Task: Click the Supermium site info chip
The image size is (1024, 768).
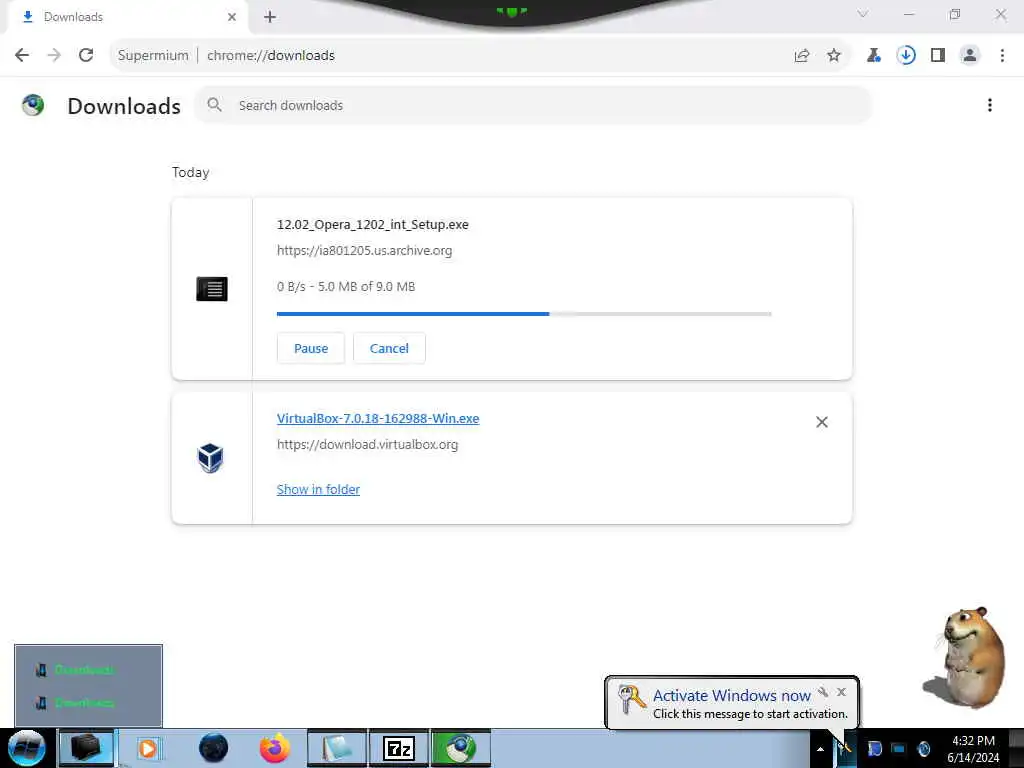Action: (x=153, y=56)
